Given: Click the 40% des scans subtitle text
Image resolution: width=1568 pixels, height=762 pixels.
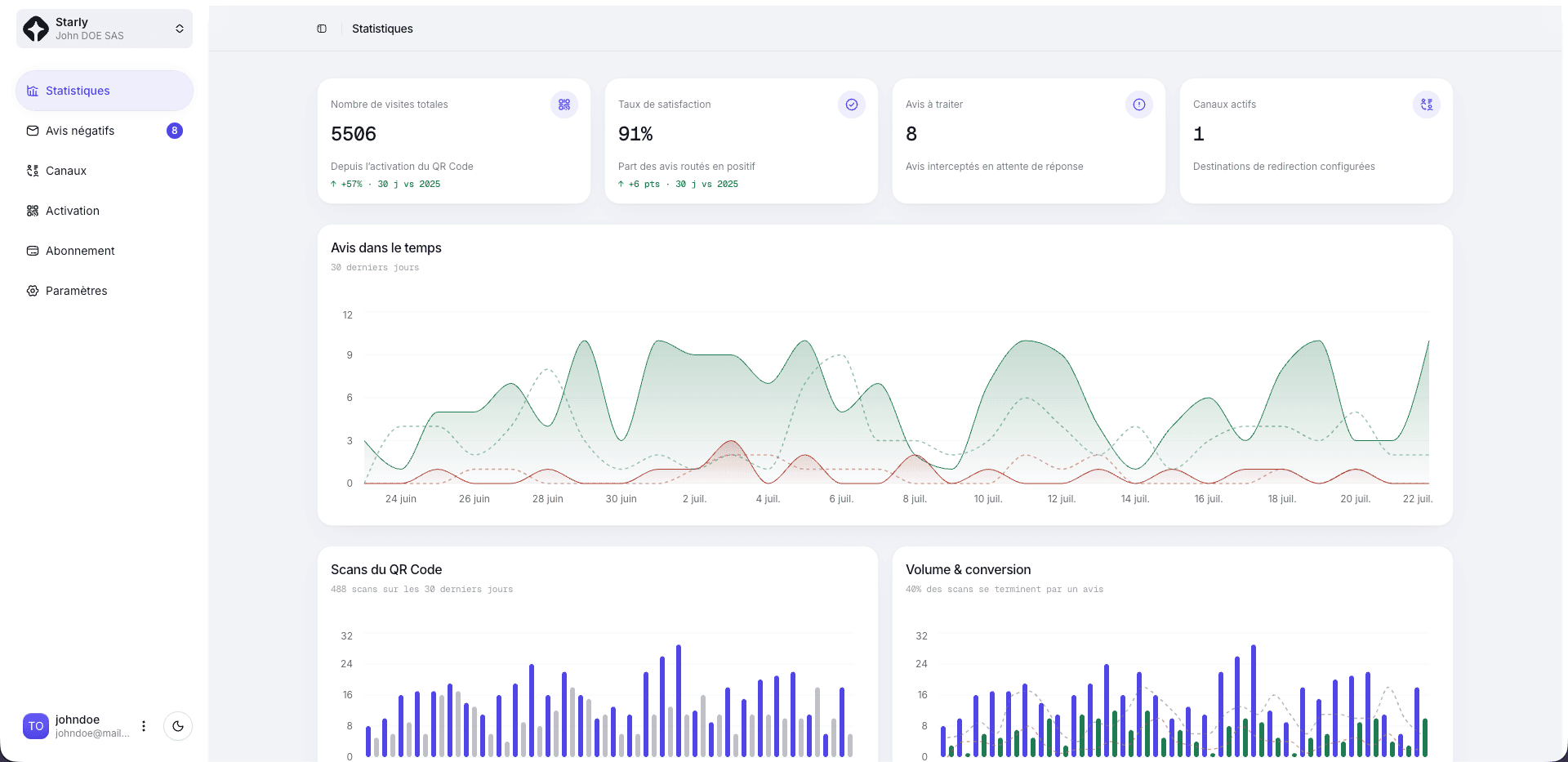Looking at the screenshot, I should (1004, 590).
